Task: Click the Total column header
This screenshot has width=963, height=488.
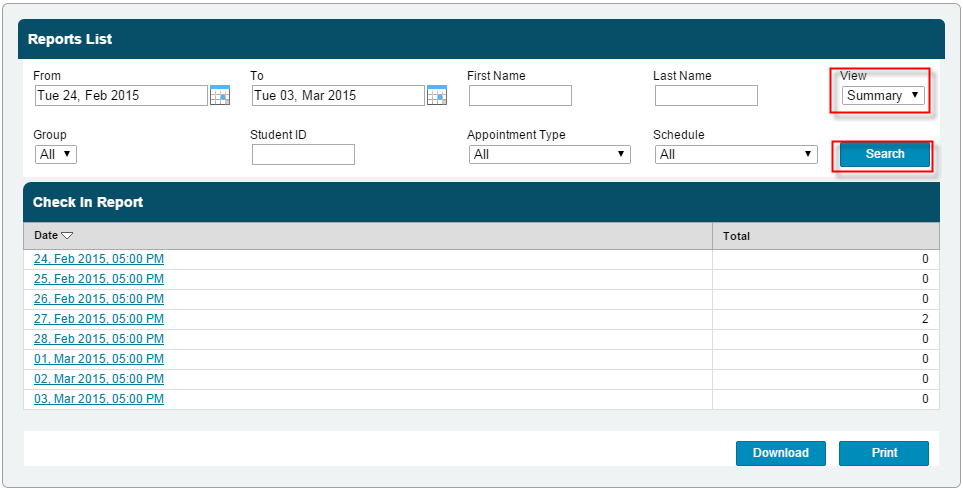Action: [736, 236]
